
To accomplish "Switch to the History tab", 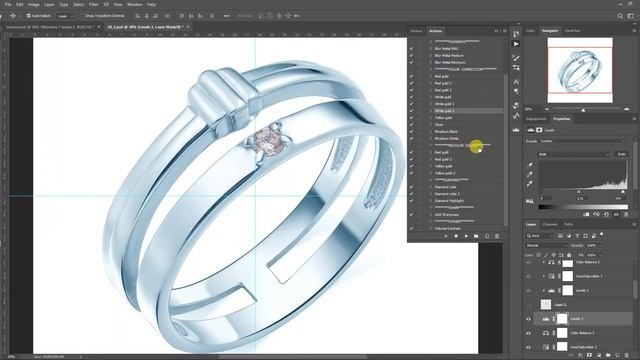I will [x=416, y=31].
